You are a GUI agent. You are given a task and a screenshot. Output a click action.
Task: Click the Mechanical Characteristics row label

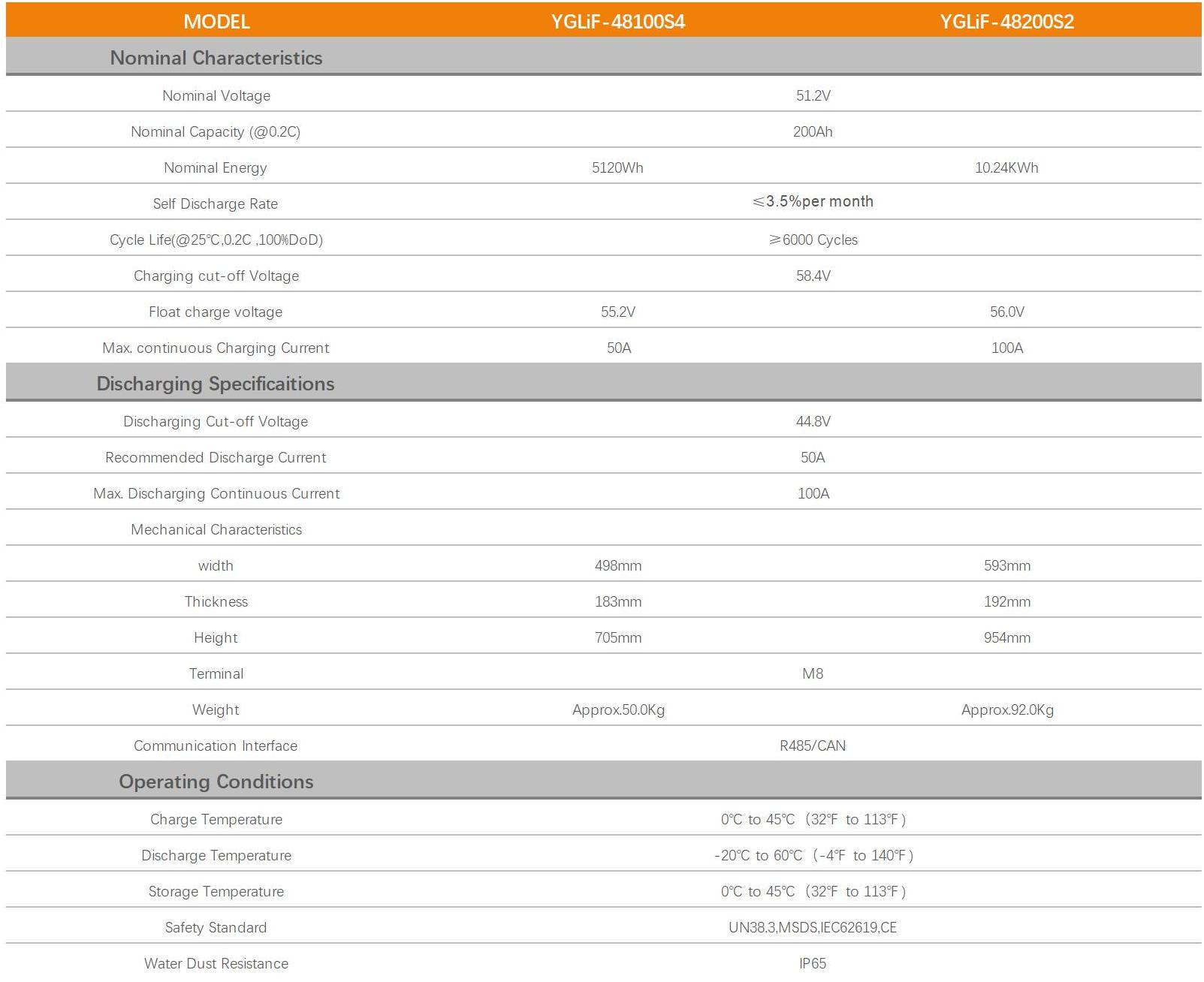(216, 529)
